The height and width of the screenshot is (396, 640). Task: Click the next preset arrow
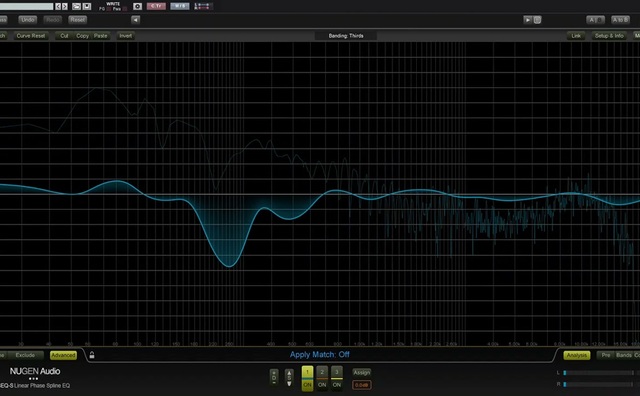click(x=64, y=7)
